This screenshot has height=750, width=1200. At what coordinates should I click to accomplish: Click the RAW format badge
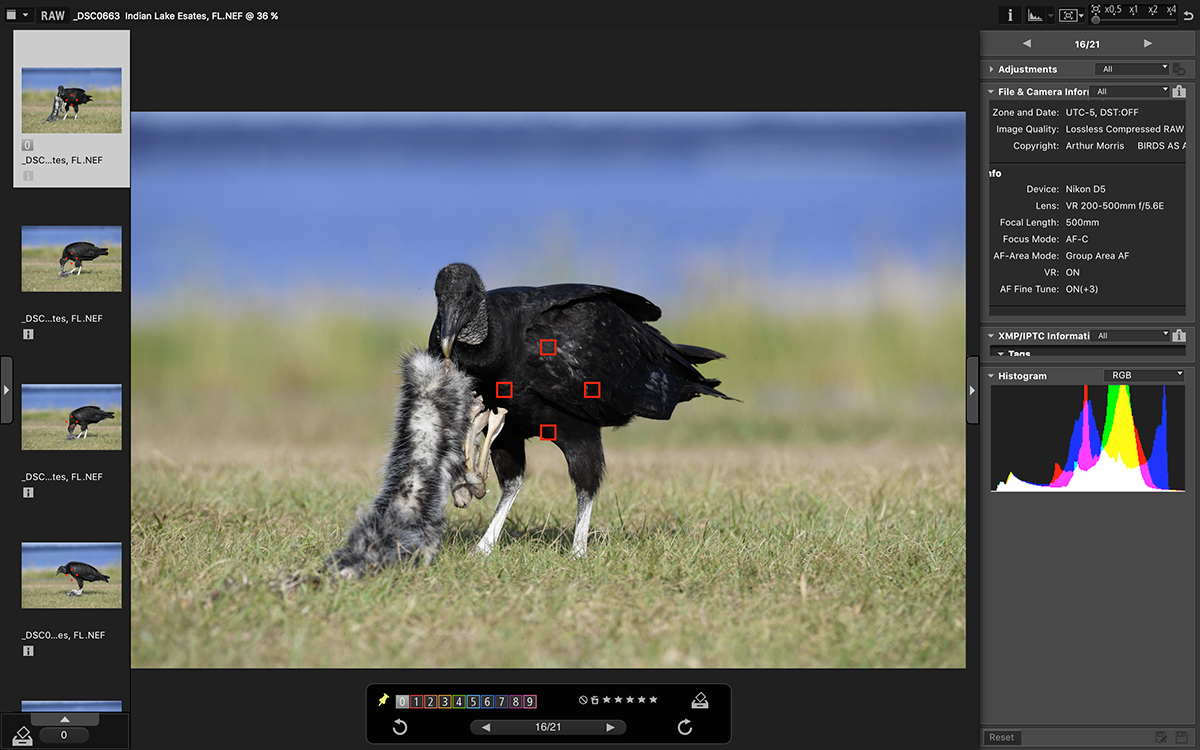pos(52,15)
